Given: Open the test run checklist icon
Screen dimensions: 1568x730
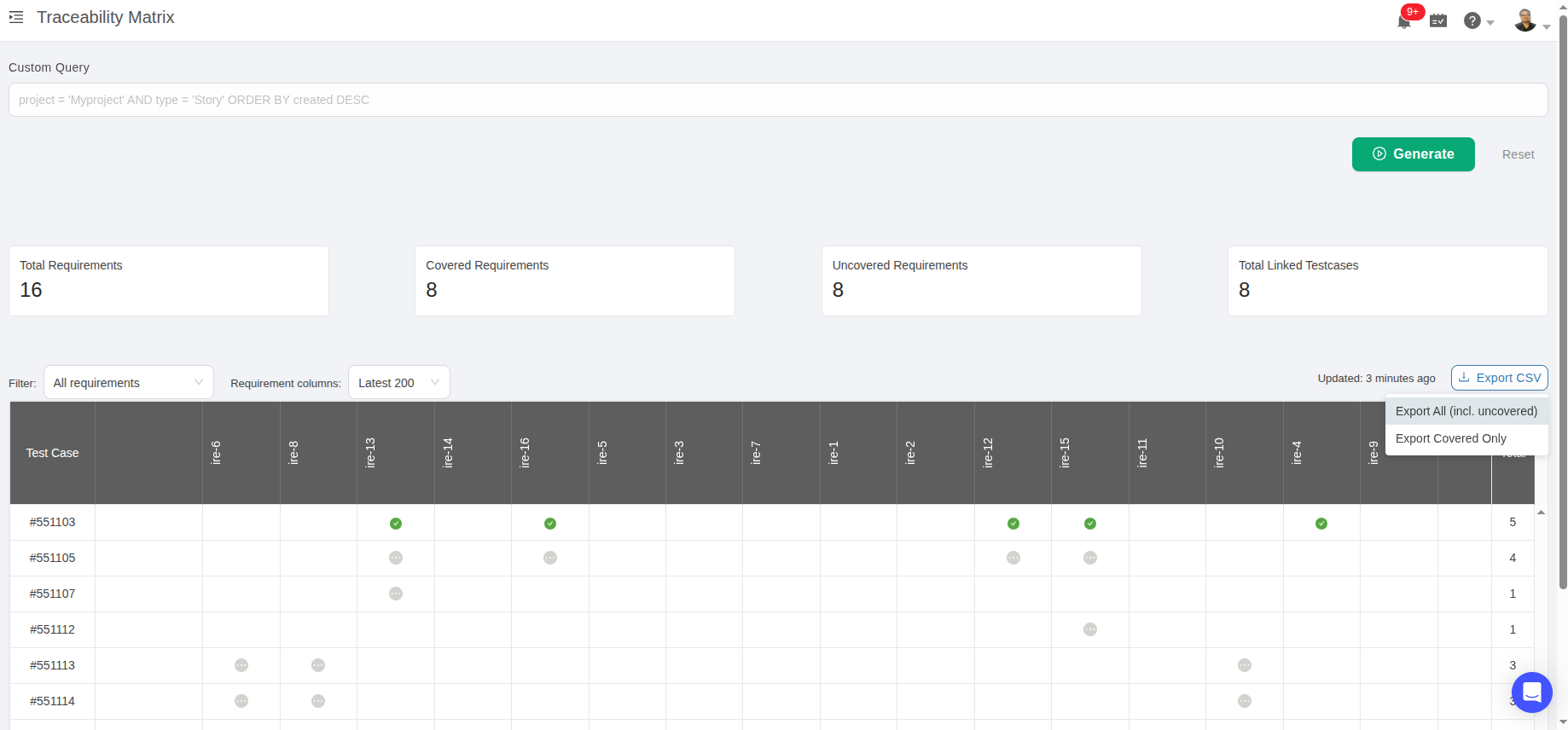Looking at the screenshot, I should tap(1438, 20).
